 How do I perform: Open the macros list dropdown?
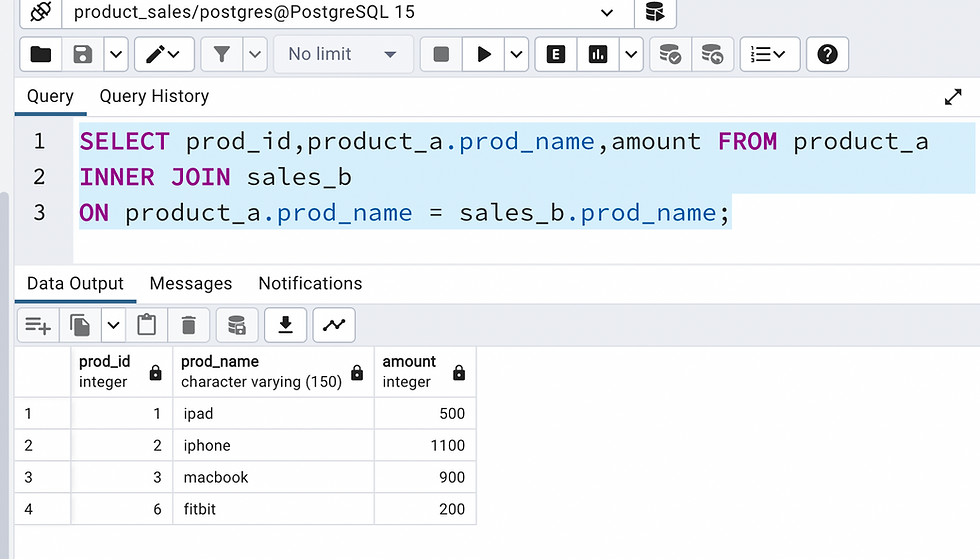coord(769,54)
